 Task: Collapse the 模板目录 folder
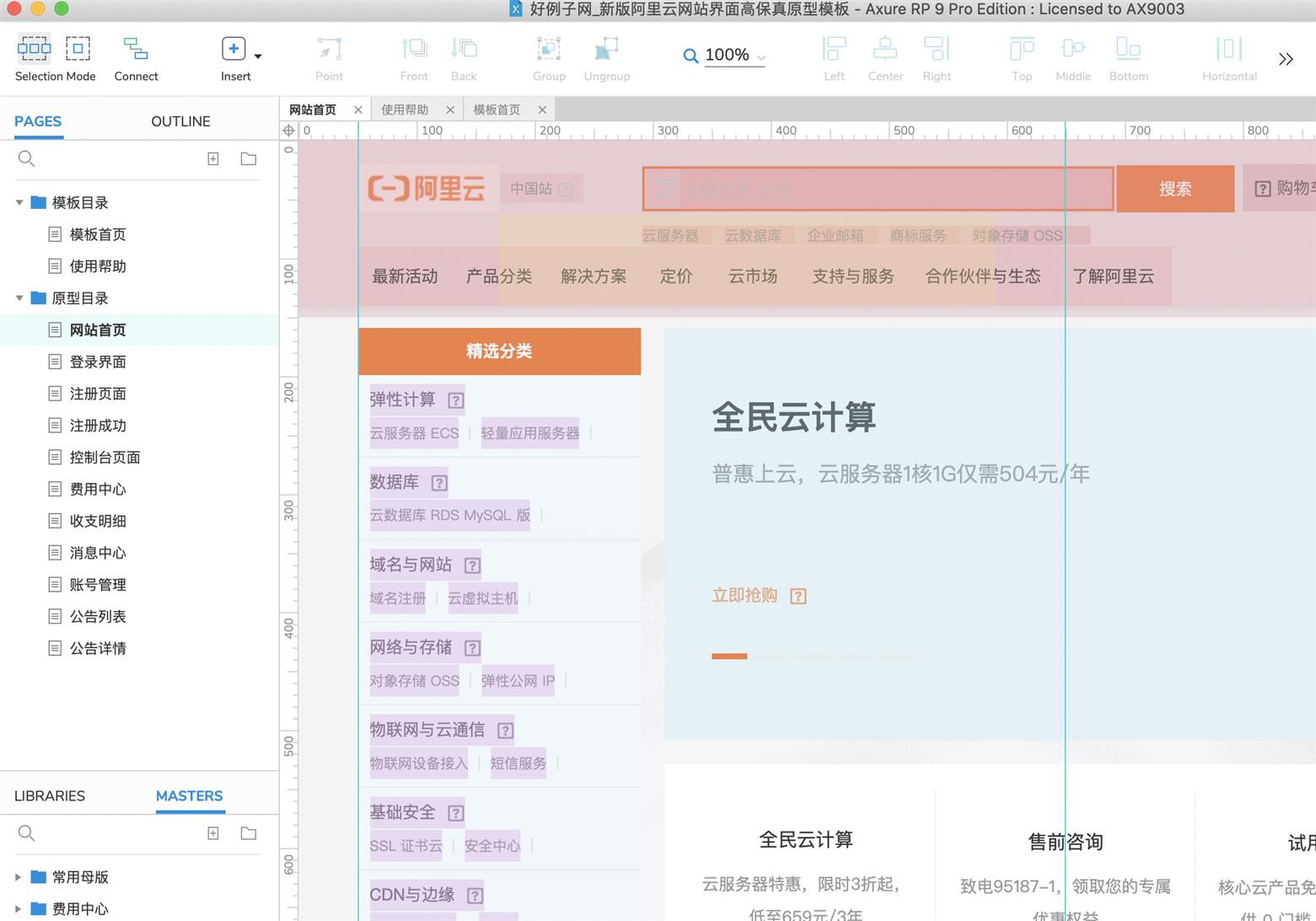[19, 202]
